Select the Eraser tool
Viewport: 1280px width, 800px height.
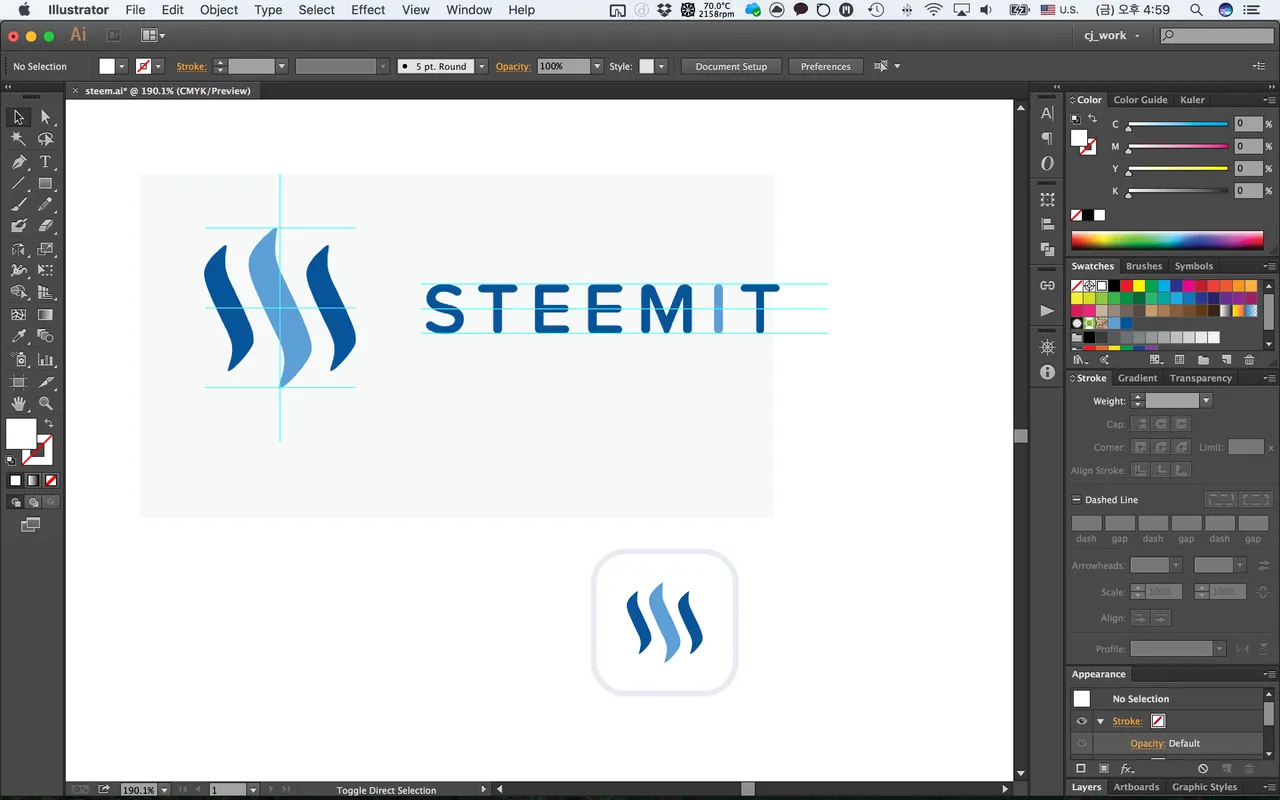[45, 227]
